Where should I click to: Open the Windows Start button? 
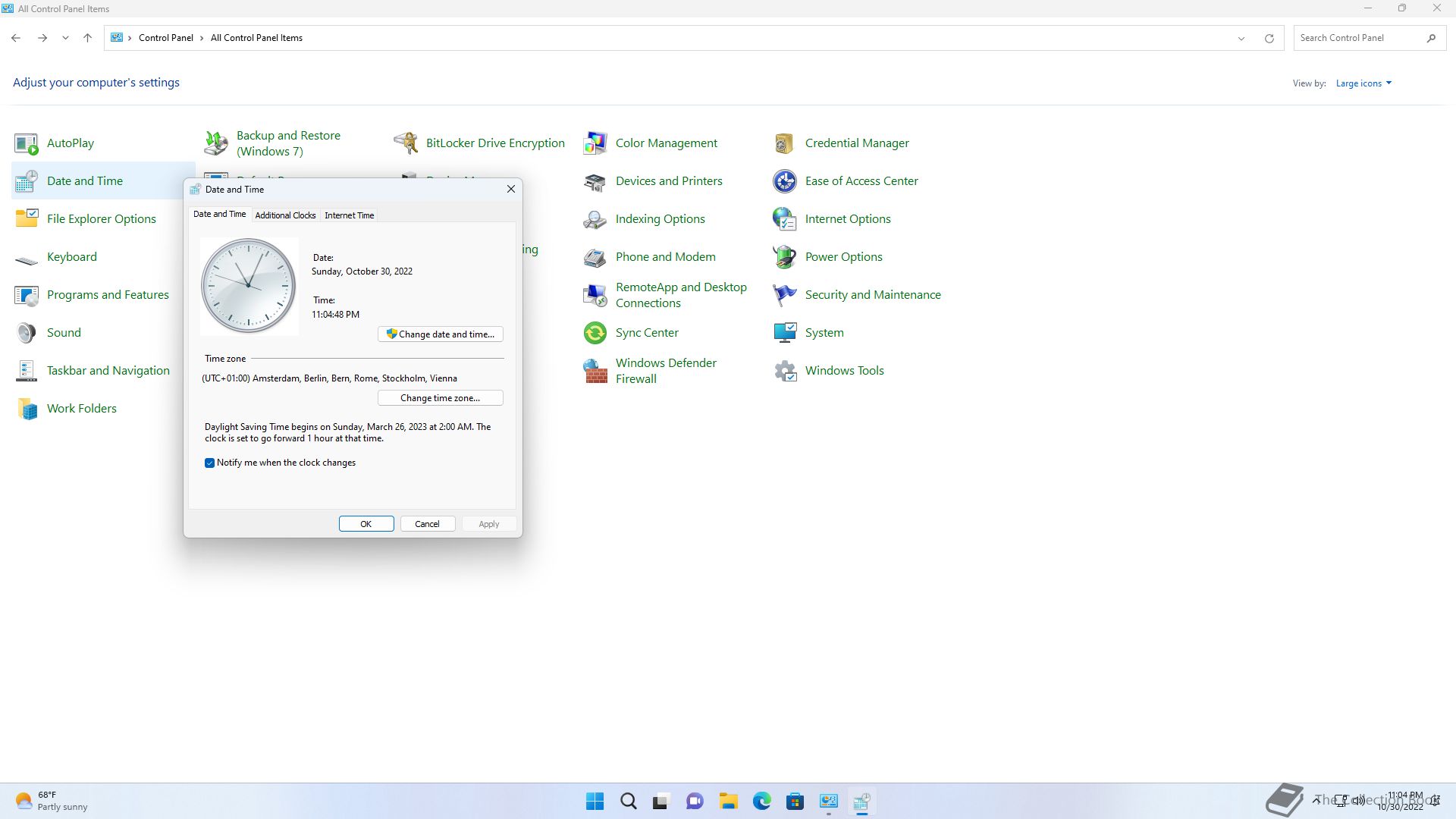[595, 801]
